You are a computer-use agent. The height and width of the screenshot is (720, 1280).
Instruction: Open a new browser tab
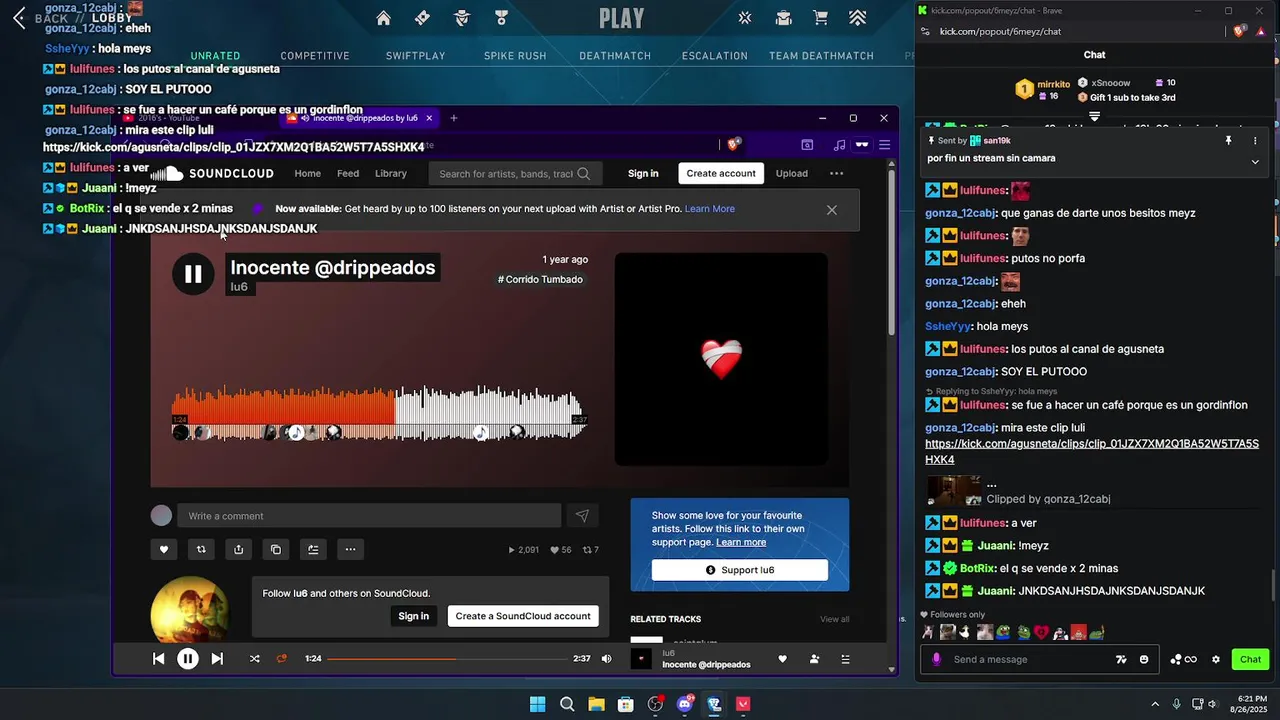tap(453, 118)
